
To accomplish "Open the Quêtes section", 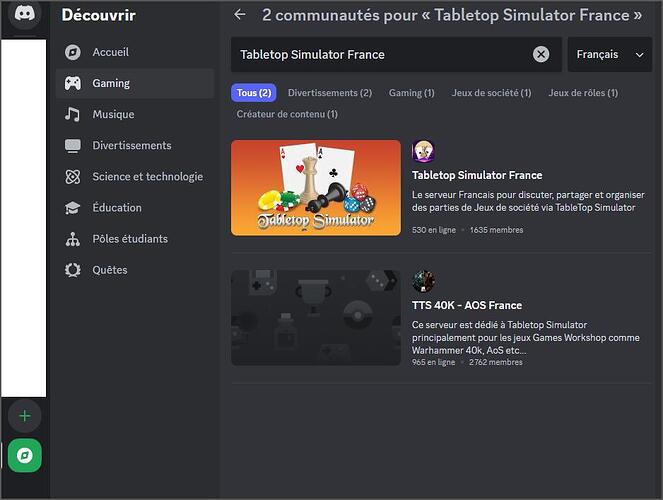I will coord(135,270).
